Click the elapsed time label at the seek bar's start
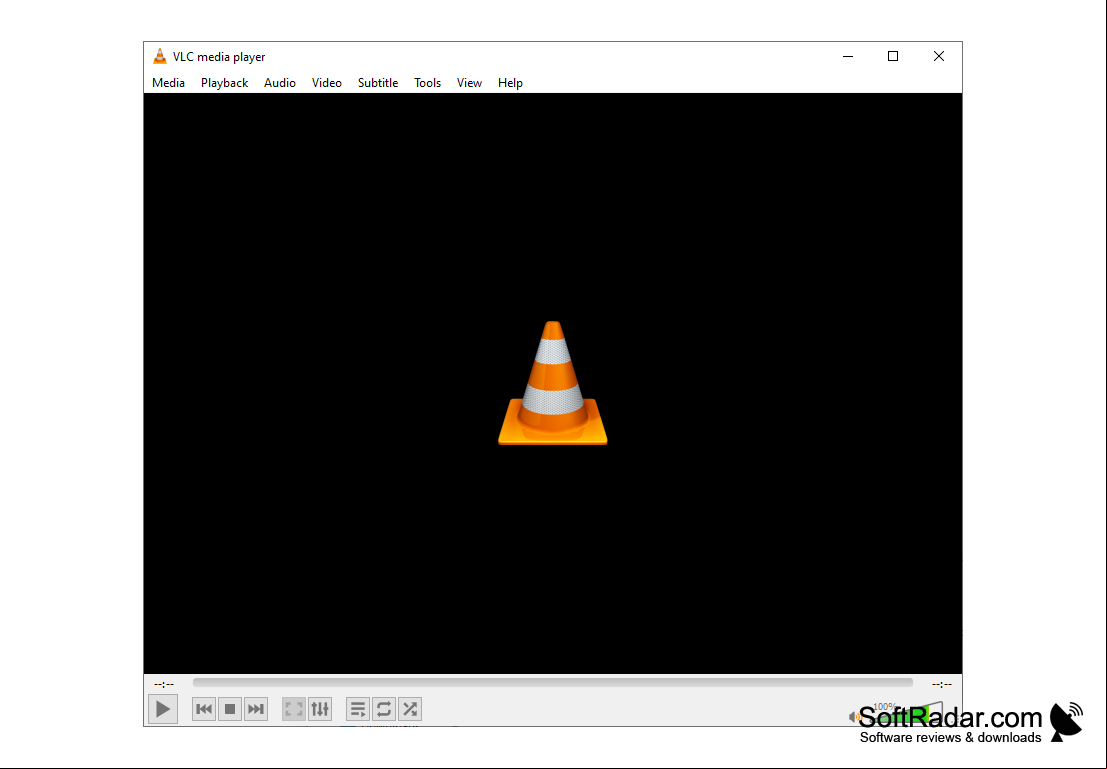 [164, 684]
